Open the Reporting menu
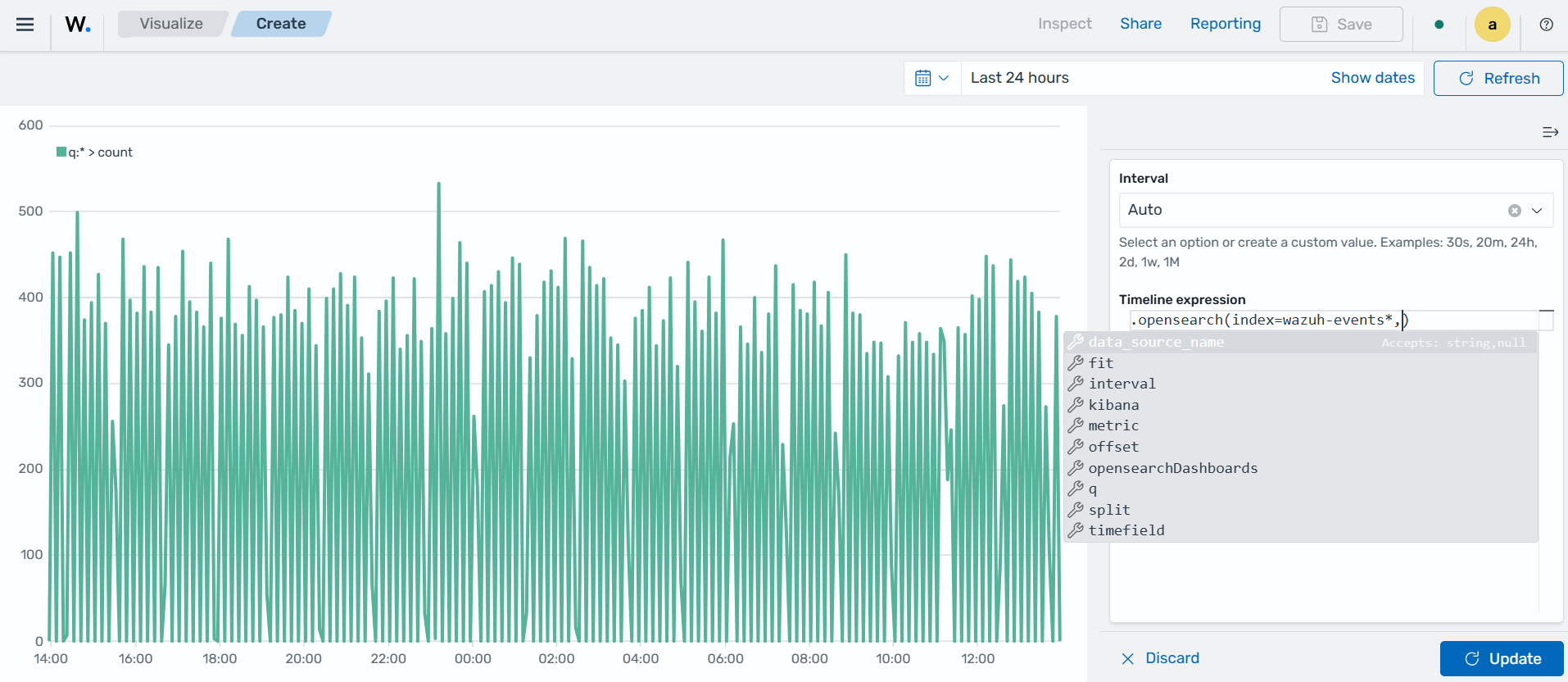Screen dimensions: 1568x682 (1226, 24)
